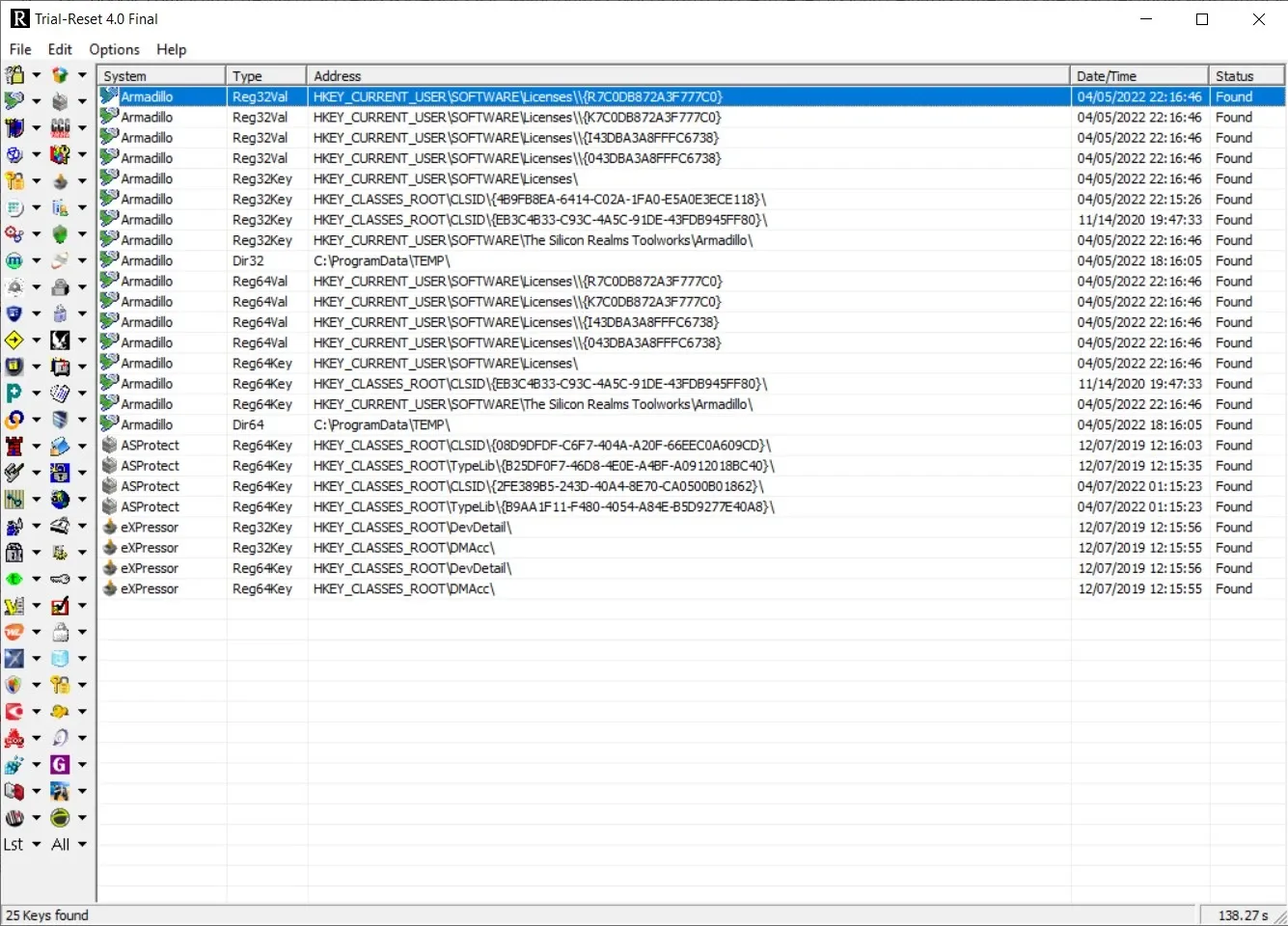This screenshot has height=926, width=1288.
Task: Open dropdown beside the red CCC icon
Action: pos(82,127)
